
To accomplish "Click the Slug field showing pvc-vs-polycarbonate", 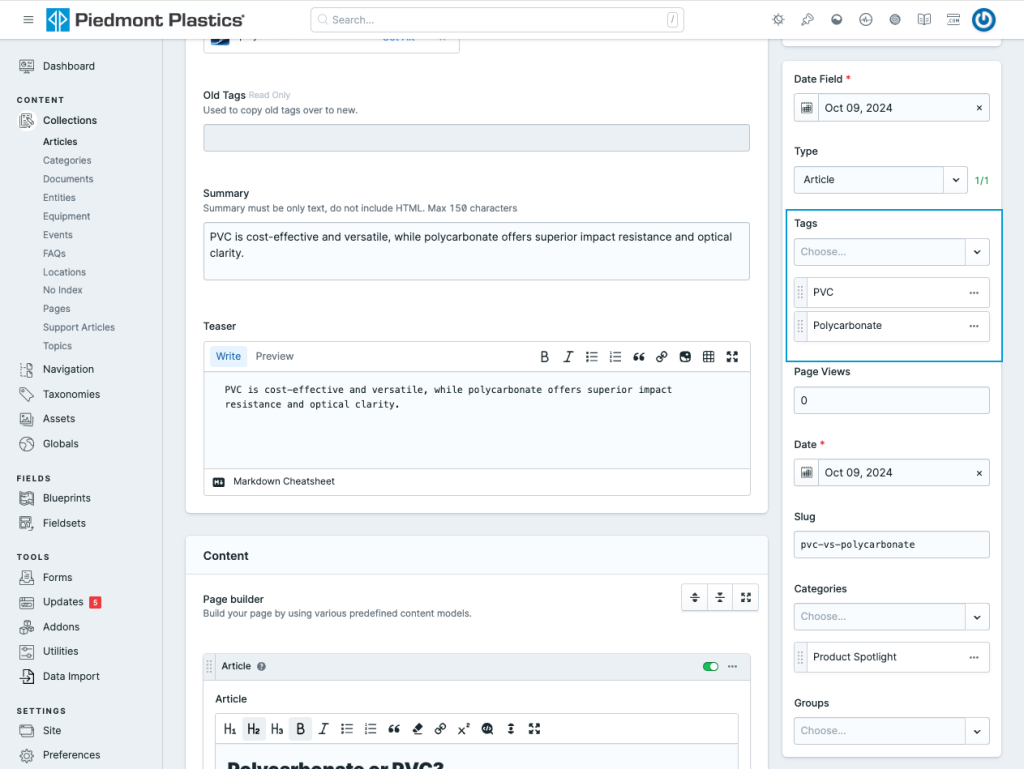I will point(890,544).
